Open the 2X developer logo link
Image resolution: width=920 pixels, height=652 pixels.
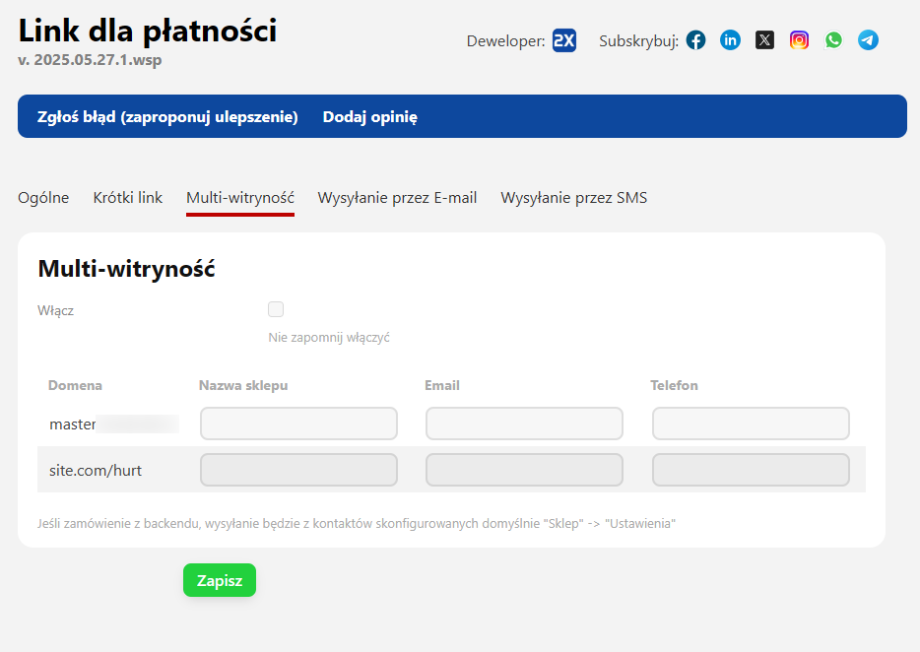(x=564, y=40)
